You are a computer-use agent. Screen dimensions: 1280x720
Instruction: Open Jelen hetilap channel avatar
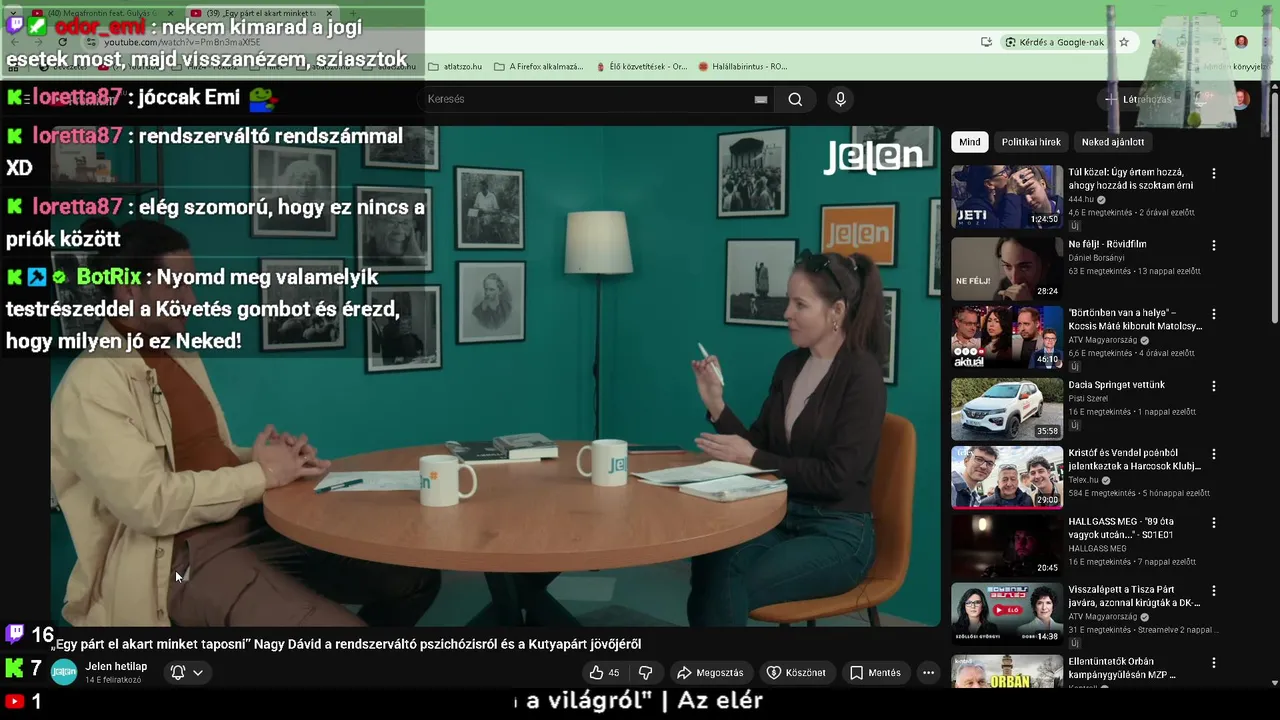(64, 673)
